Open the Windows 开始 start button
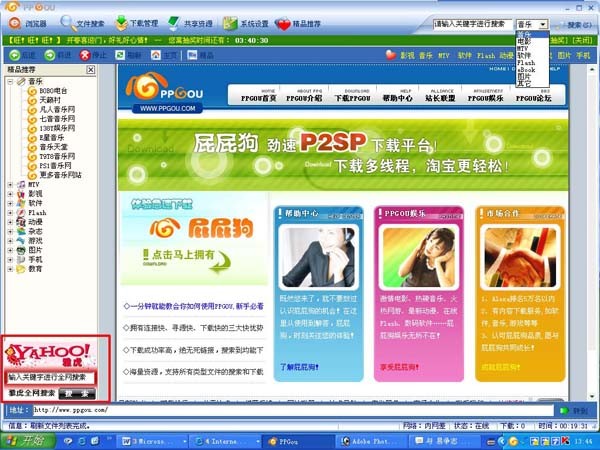This screenshot has height=450, width=600. coord(28,441)
